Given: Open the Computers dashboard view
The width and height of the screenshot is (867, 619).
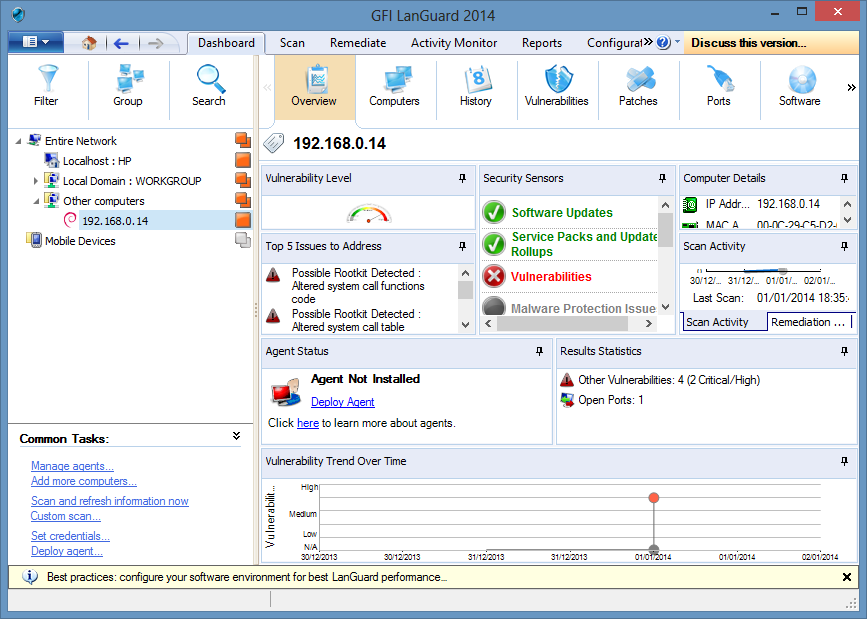Looking at the screenshot, I should (x=395, y=86).
